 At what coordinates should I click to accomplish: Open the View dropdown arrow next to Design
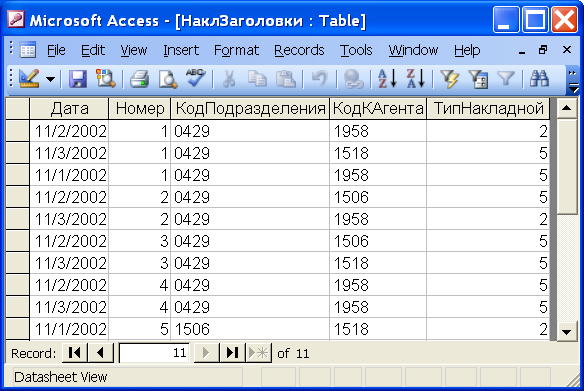[x=51, y=79]
